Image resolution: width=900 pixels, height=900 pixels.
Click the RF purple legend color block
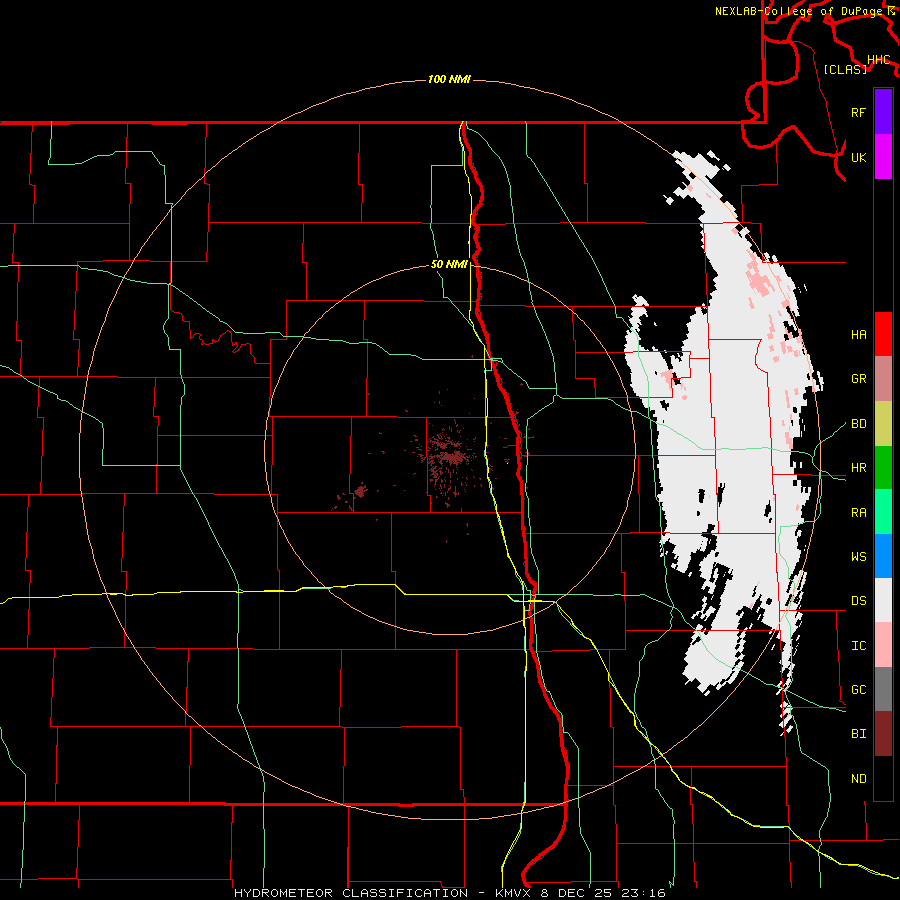[883, 112]
